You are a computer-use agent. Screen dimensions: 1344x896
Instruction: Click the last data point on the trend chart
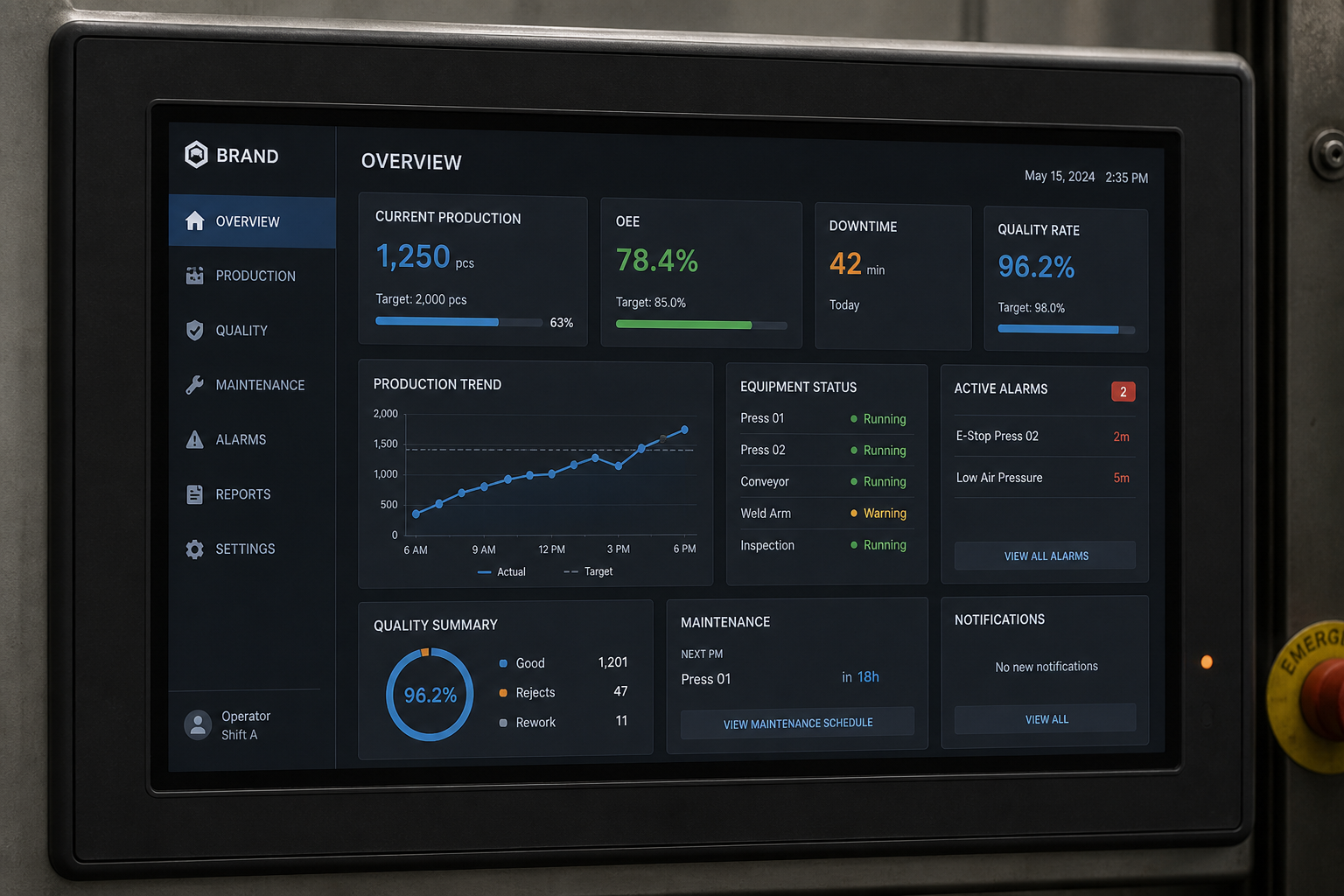(684, 430)
